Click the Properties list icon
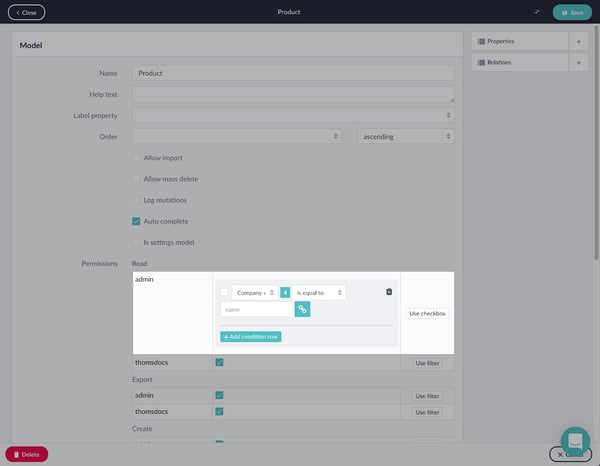600x466 pixels. pos(482,41)
